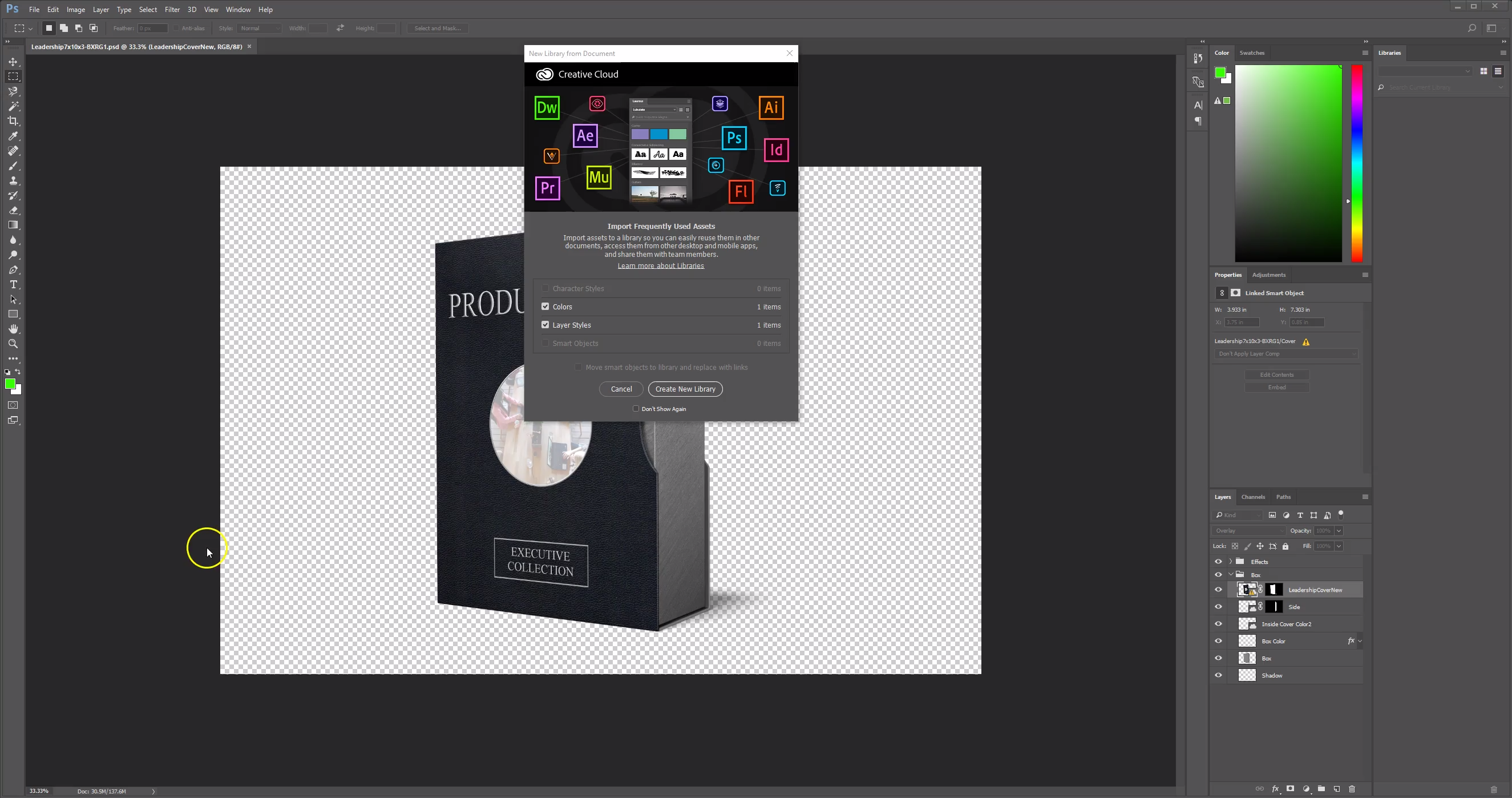Viewport: 1512px width, 798px height.
Task: Switch to the Adjustments tab
Action: pyautogui.click(x=1268, y=275)
